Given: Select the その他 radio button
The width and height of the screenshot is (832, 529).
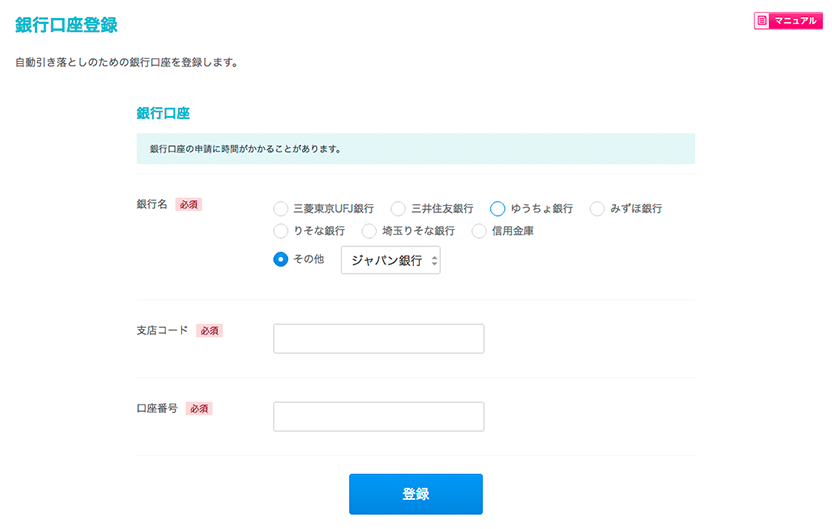Looking at the screenshot, I should click(281, 259).
